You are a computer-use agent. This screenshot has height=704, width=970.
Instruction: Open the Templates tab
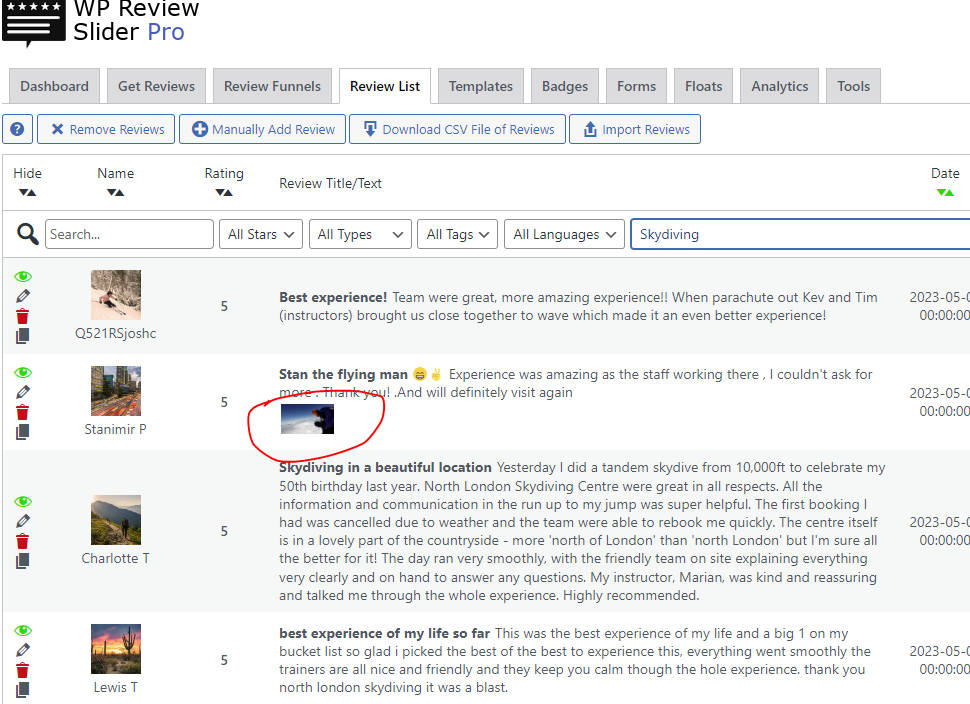pyautogui.click(x=481, y=86)
